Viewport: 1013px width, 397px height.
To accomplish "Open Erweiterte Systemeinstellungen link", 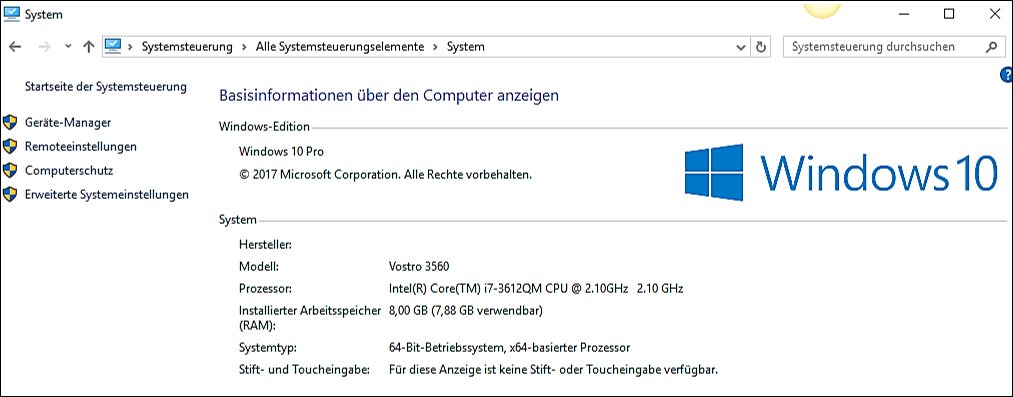I will pyautogui.click(x=107, y=194).
